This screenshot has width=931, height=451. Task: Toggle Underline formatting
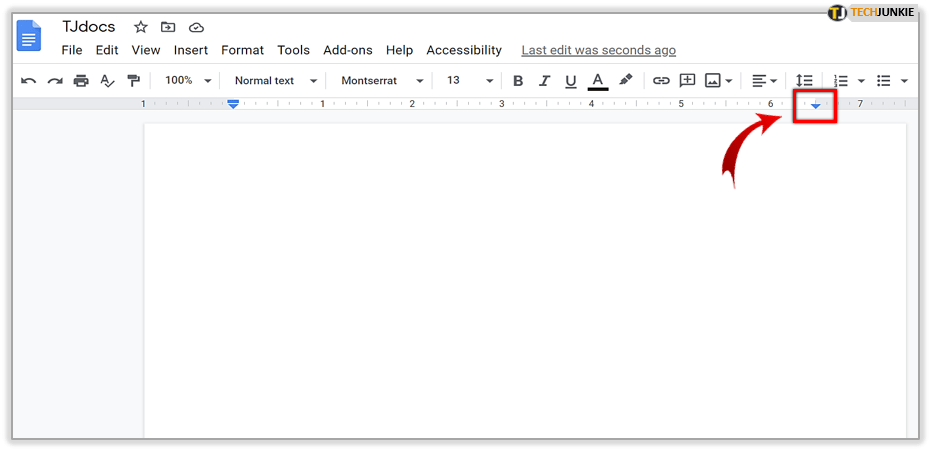(x=570, y=81)
